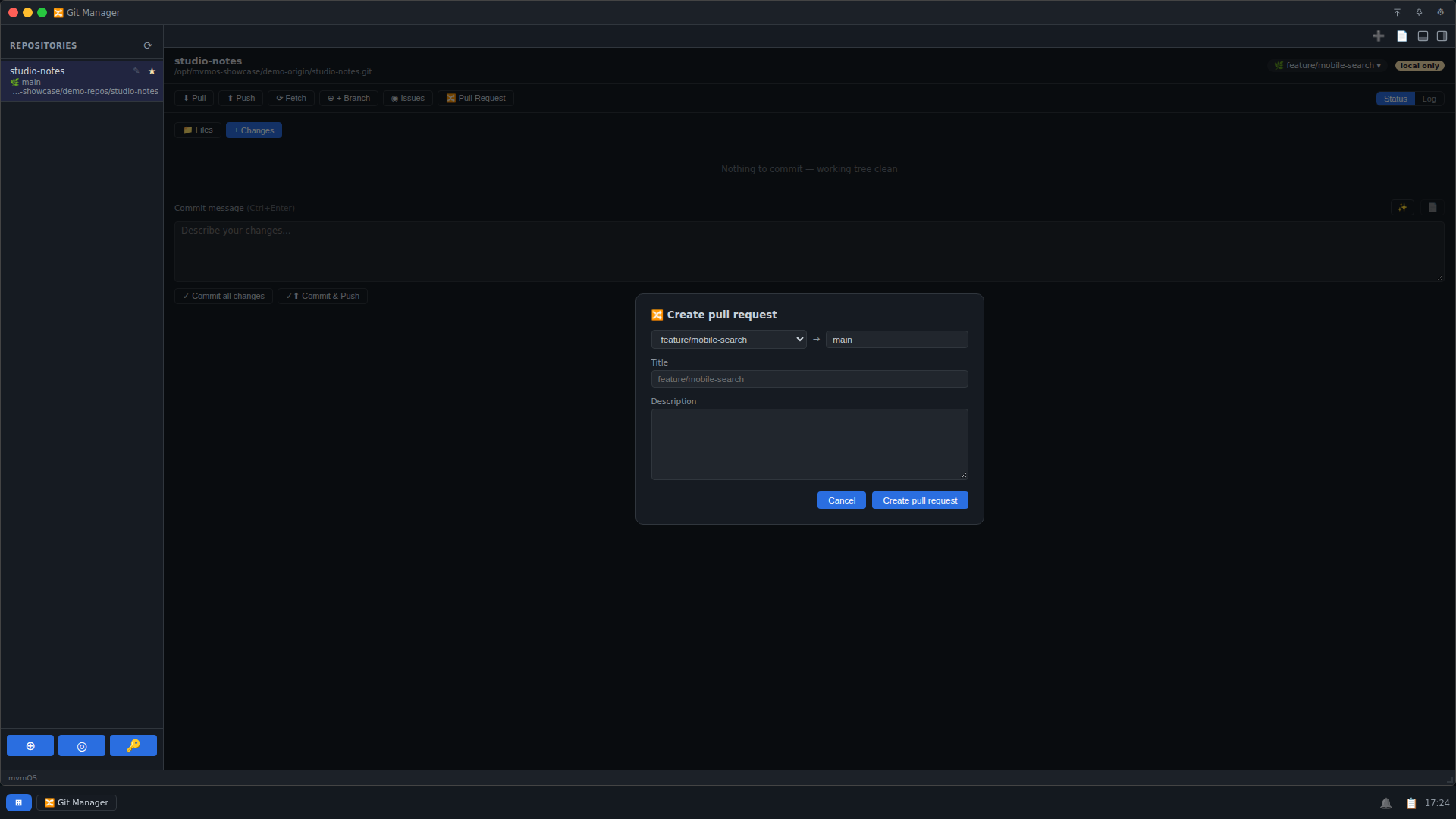Open the feature/mobile-search branch switcher

[1327, 65]
